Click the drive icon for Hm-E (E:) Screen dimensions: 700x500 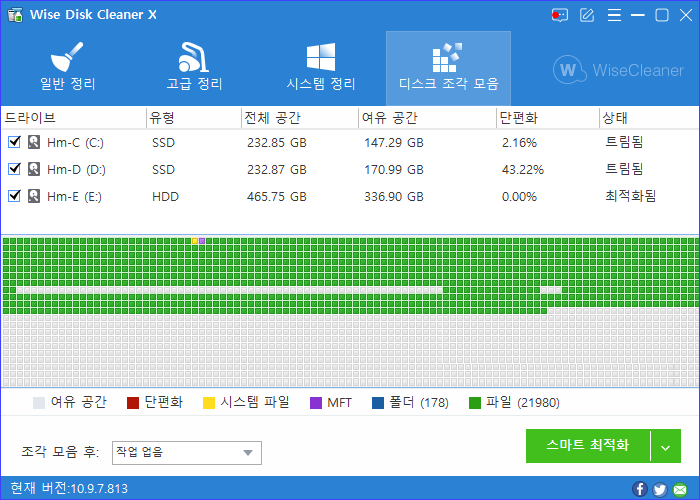click(x=34, y=196)
